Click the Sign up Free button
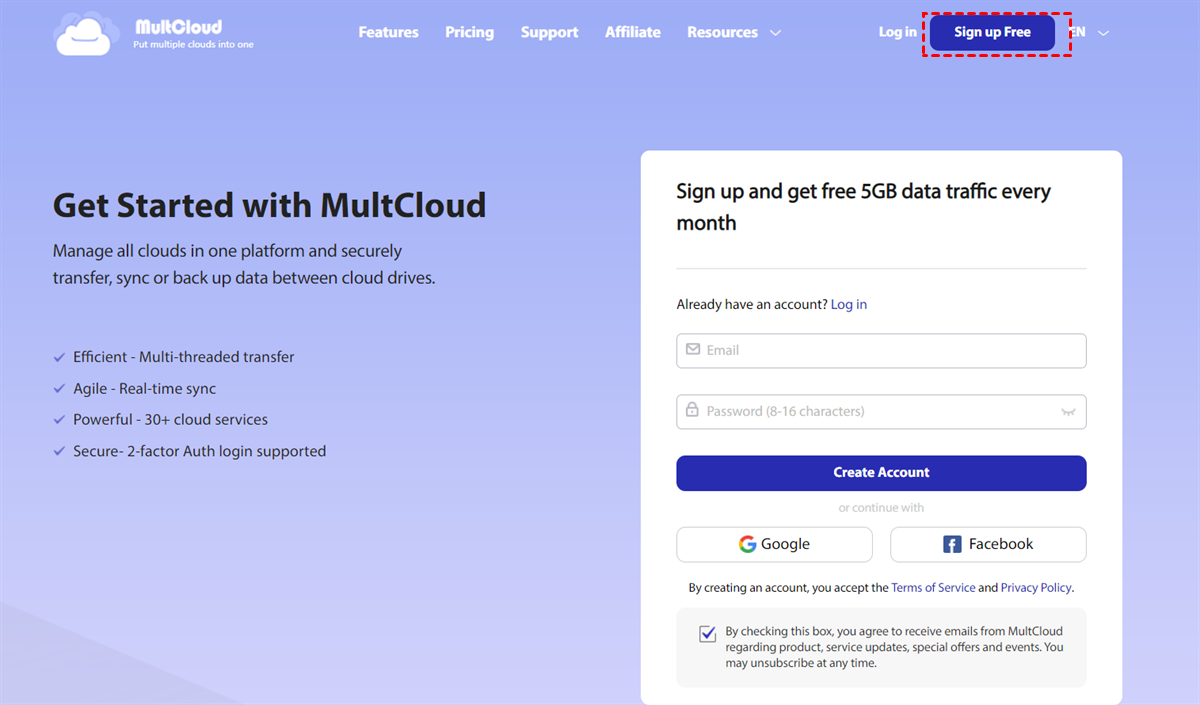The image size is (1200, 705). click(x=992, y=32)
